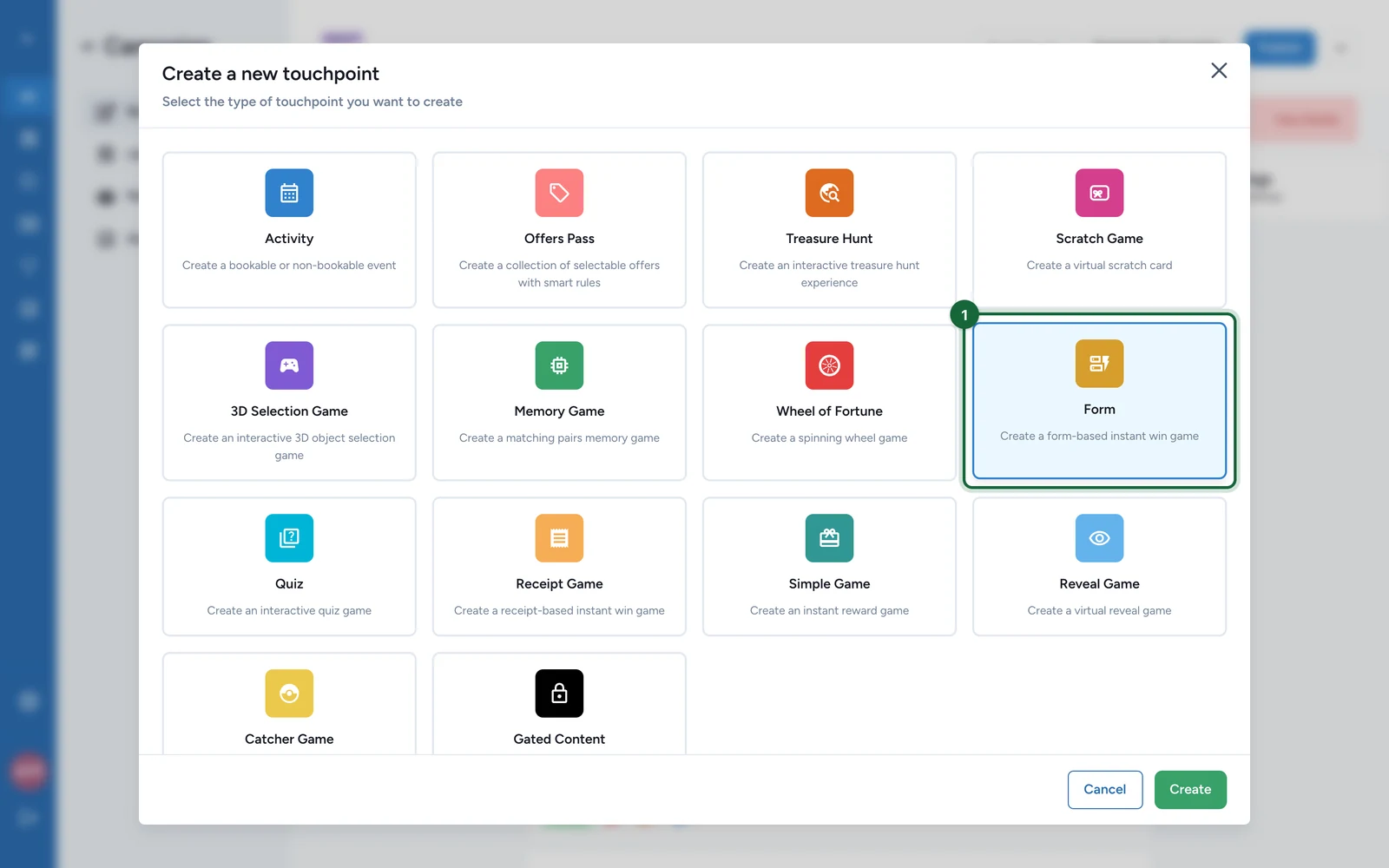Click the "Create a new touchpoint" heading
Image resolution: width=1389 pixels, height=868 pixels.
(271, 74)
